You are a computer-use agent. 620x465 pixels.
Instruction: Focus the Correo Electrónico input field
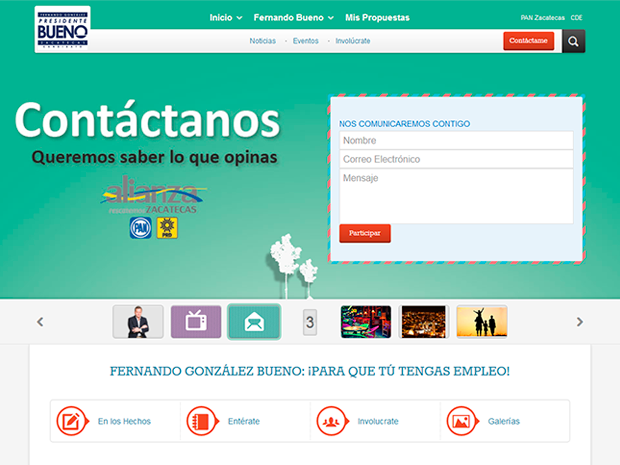[x=456, y=159]
